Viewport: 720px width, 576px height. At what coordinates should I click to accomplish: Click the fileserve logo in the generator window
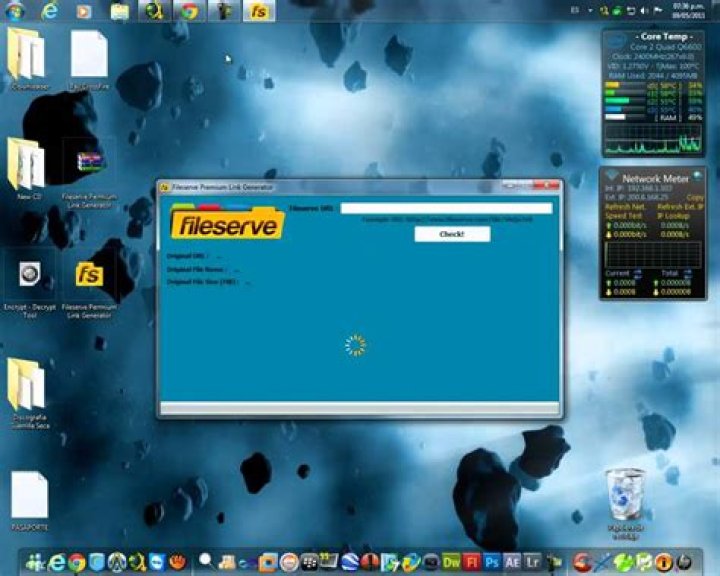pos(227,223)
